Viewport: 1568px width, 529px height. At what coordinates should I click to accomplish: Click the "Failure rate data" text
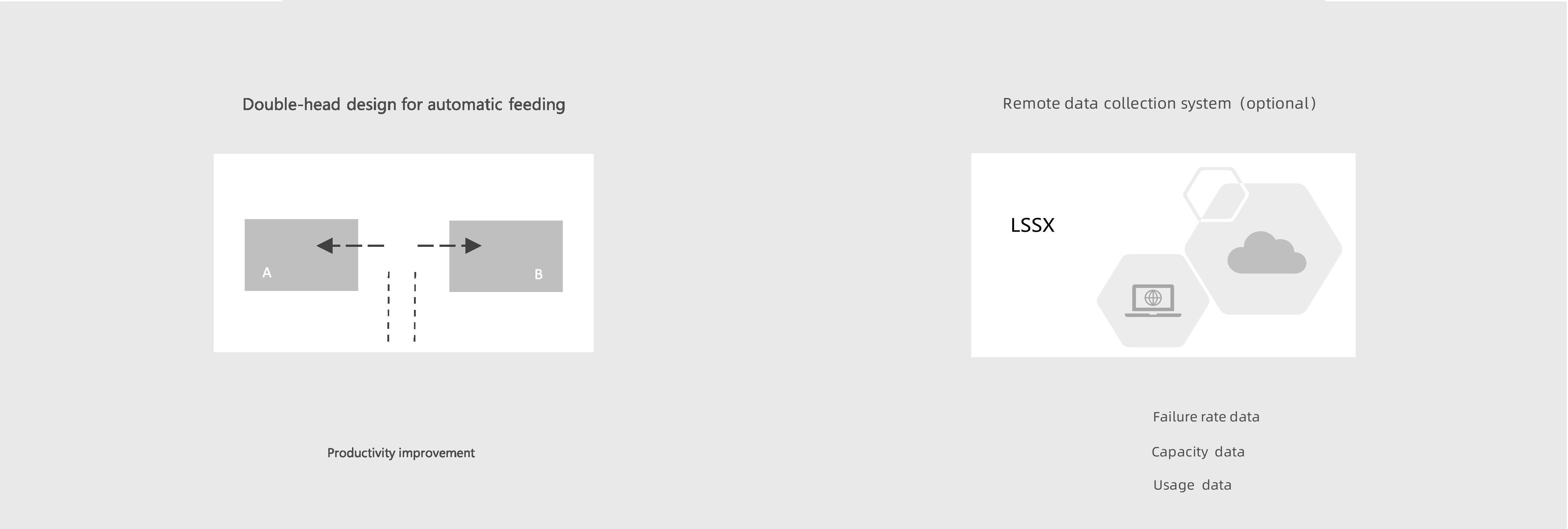1206,417
